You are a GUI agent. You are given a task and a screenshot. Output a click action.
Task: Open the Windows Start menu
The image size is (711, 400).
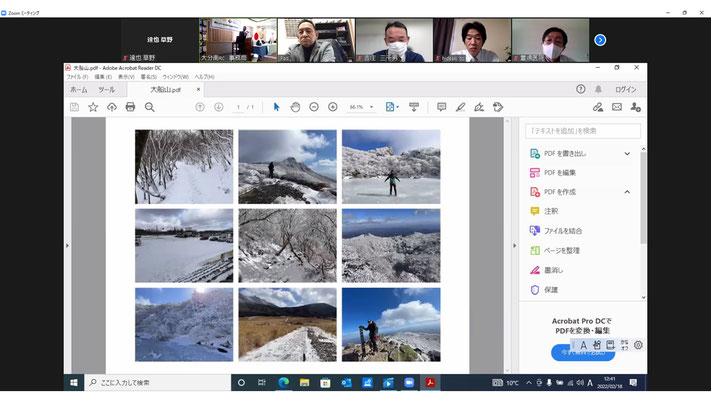[74, 383]
